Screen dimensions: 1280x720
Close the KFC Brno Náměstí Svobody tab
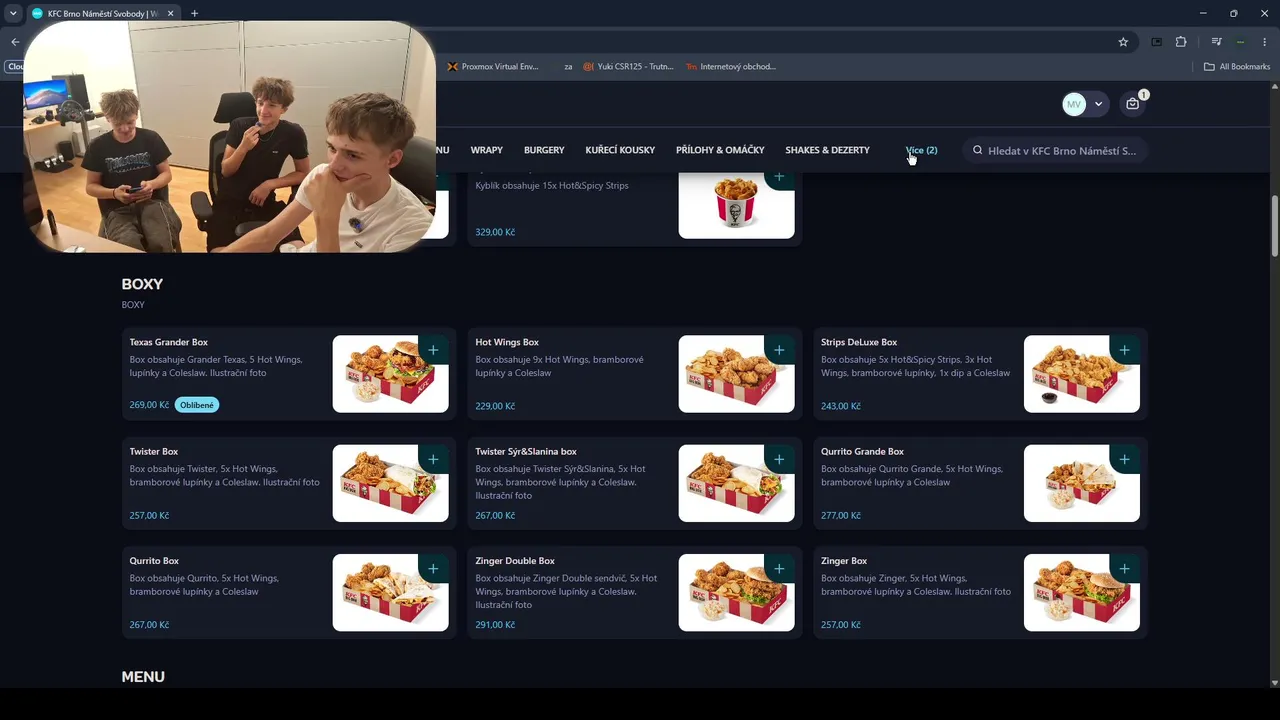[x=171, y=13]
